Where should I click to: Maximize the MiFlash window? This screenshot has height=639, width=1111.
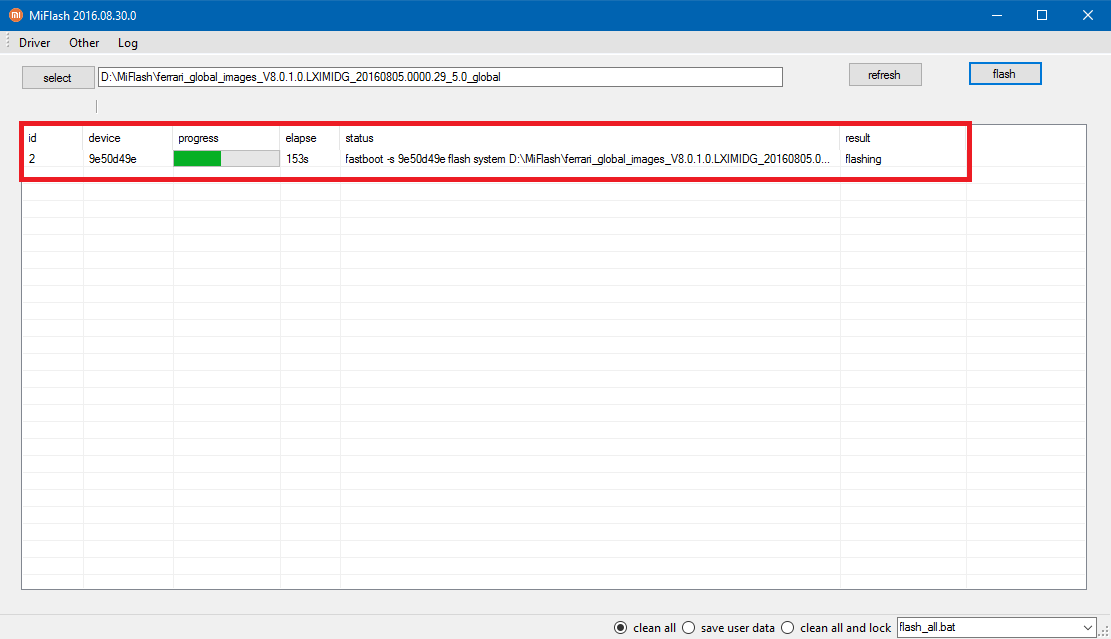(1042, 15)
